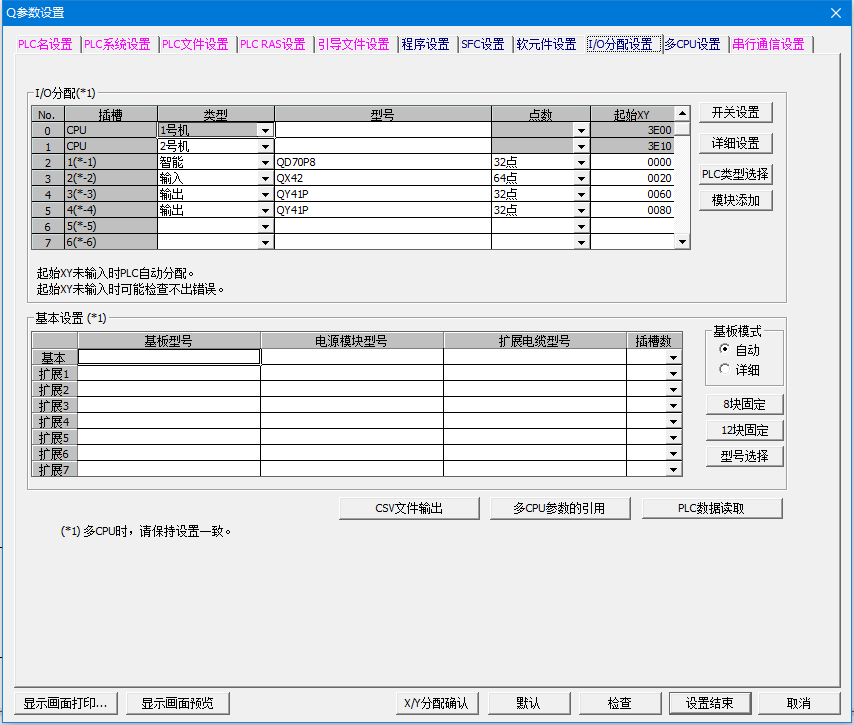Screen dimensions: 854x725
Task: Close the Q参数设置 dialog window
Action: pos(836,12)
